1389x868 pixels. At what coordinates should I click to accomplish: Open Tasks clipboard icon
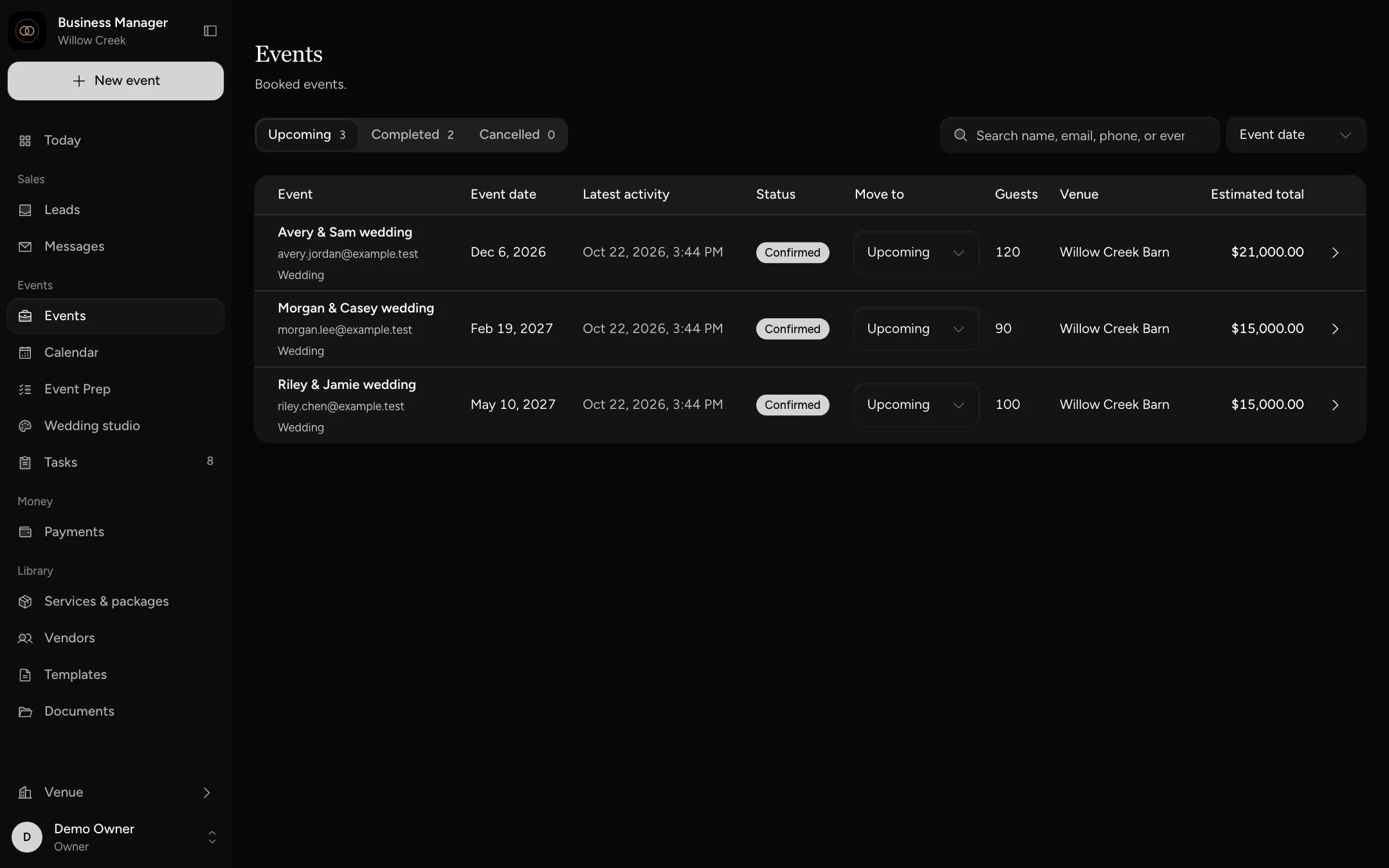coord(25,463)
